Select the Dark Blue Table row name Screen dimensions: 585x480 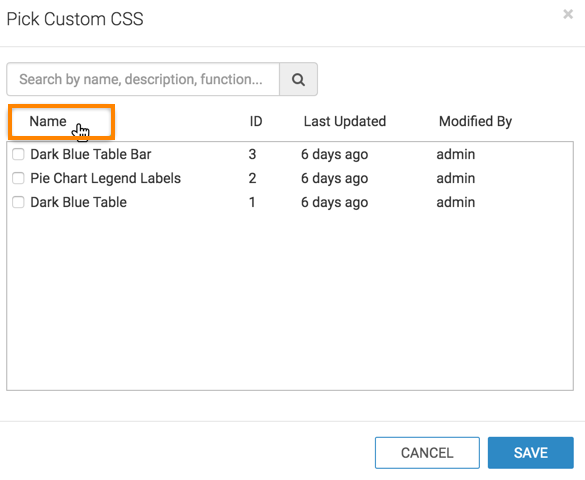click(78, 202)
